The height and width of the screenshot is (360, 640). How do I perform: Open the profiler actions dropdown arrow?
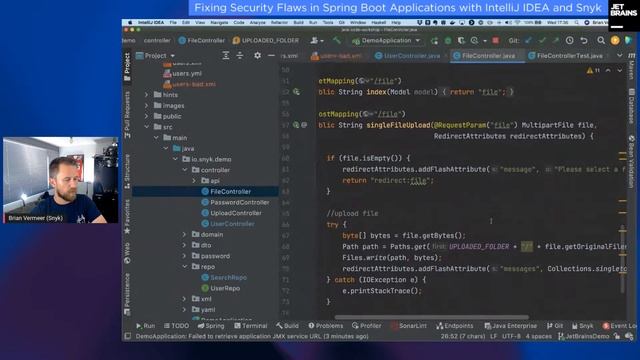click(485, 41)
